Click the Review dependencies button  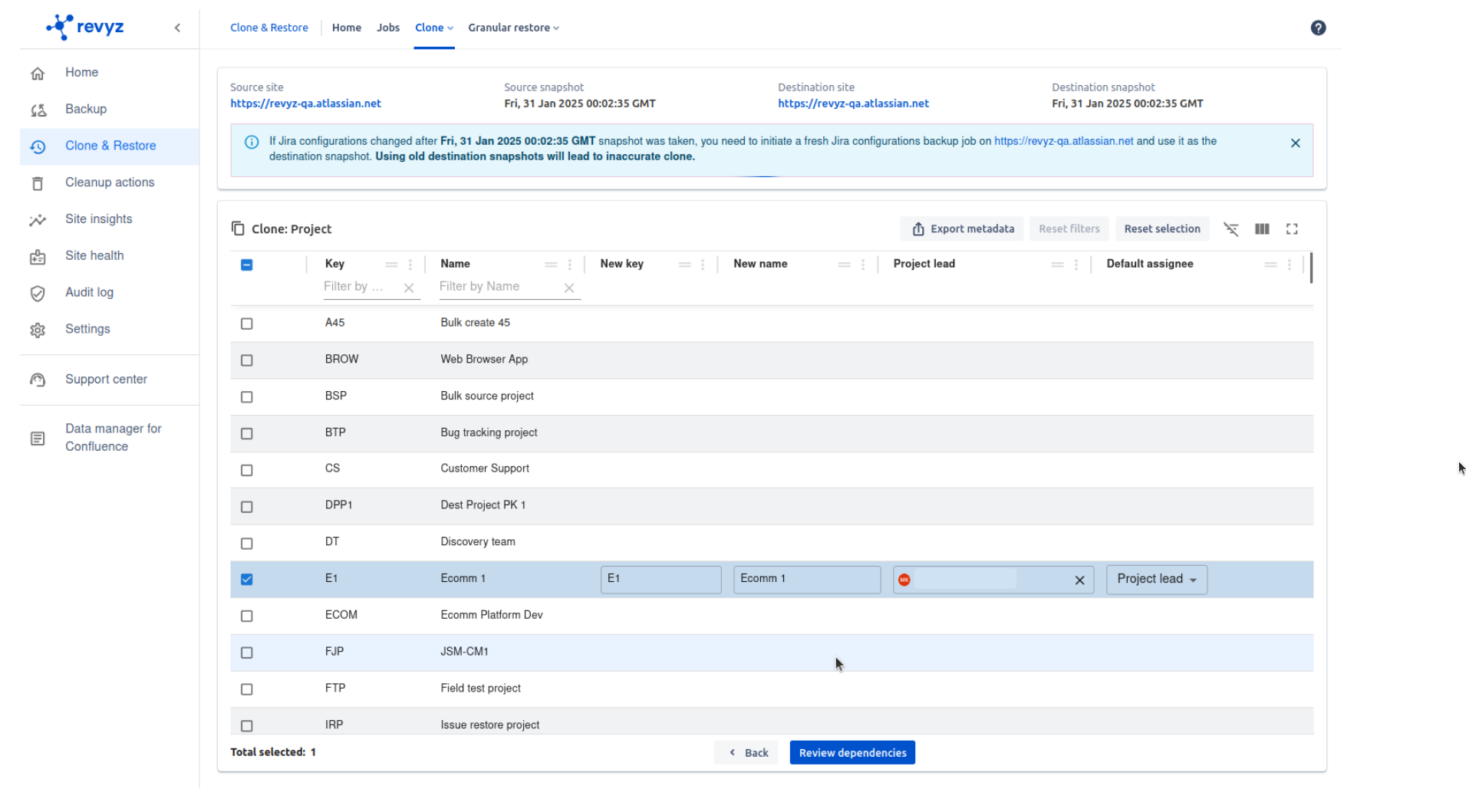(852, 753)
